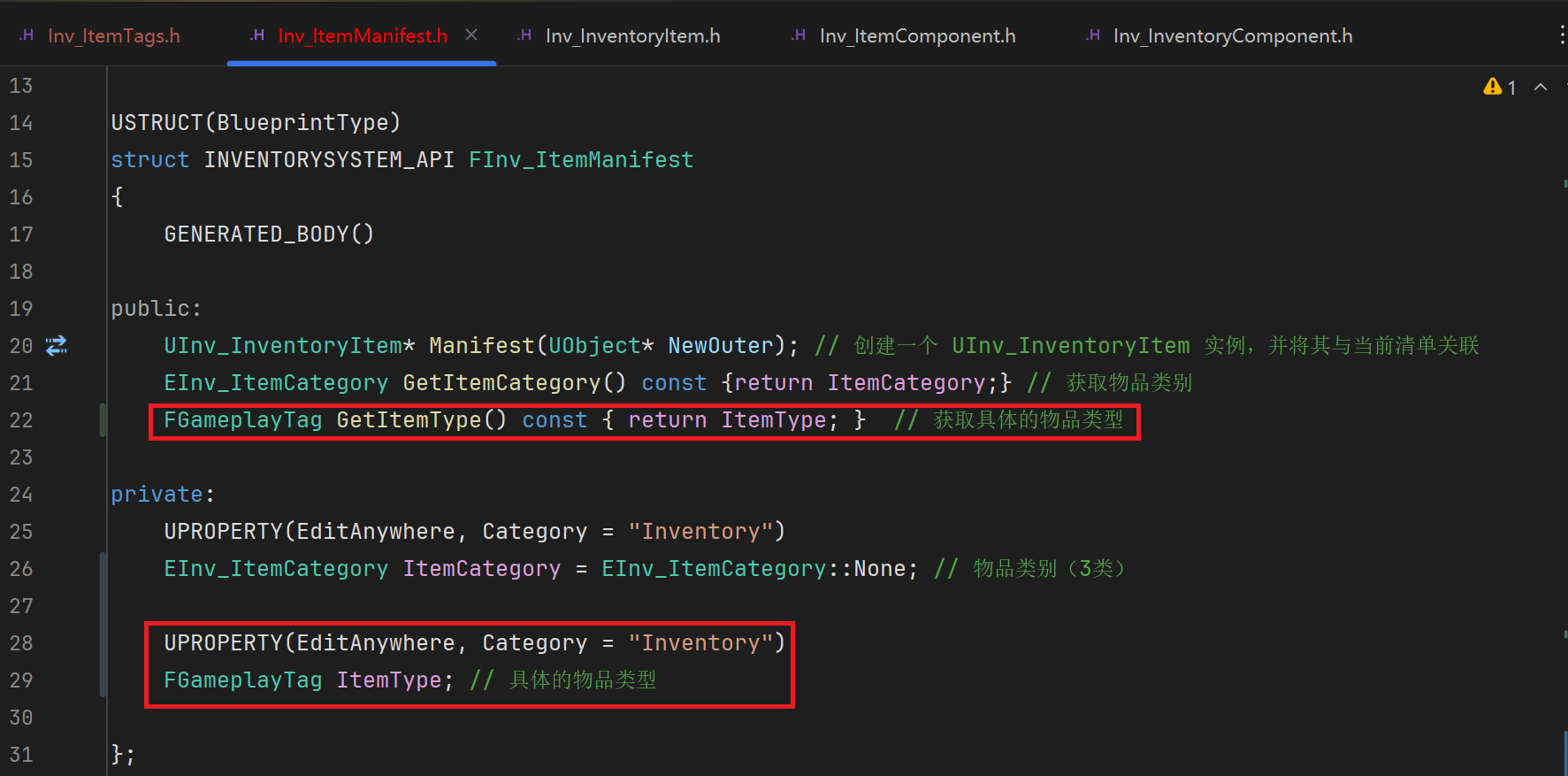This screenshot has height=776, width=1568.
Task: Click the header file icon of Inv_InventoryComponent.h
Action: [1094, 35]
